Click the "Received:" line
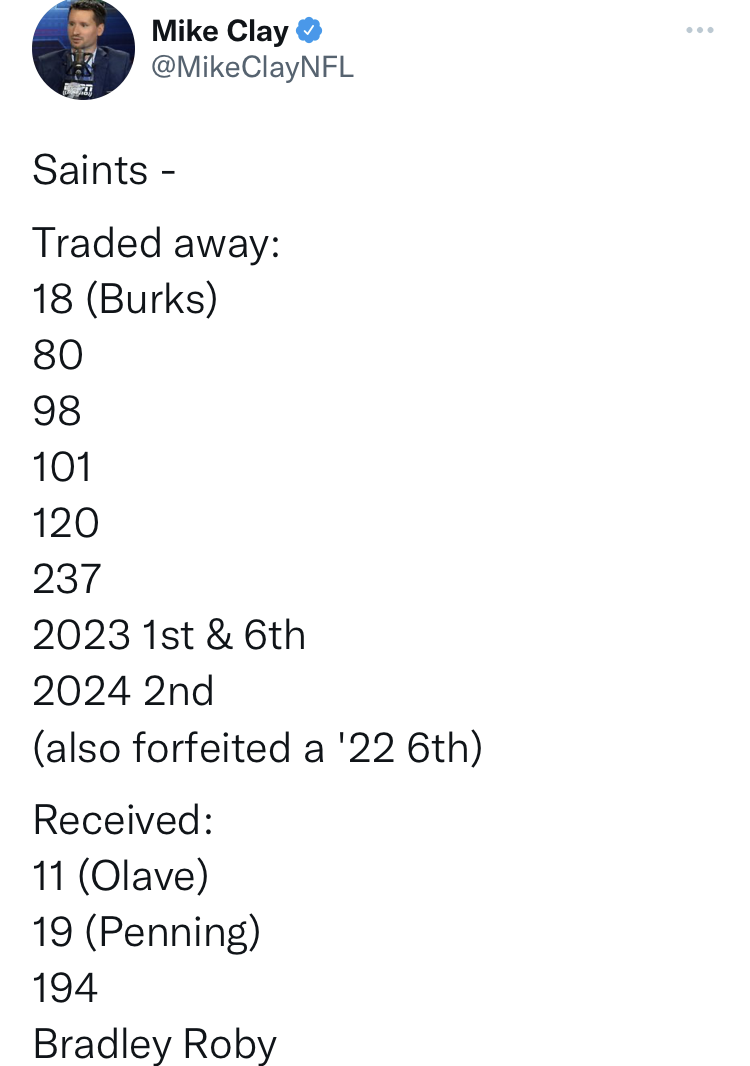This screenshot has height=1066, width=750. 123,820
